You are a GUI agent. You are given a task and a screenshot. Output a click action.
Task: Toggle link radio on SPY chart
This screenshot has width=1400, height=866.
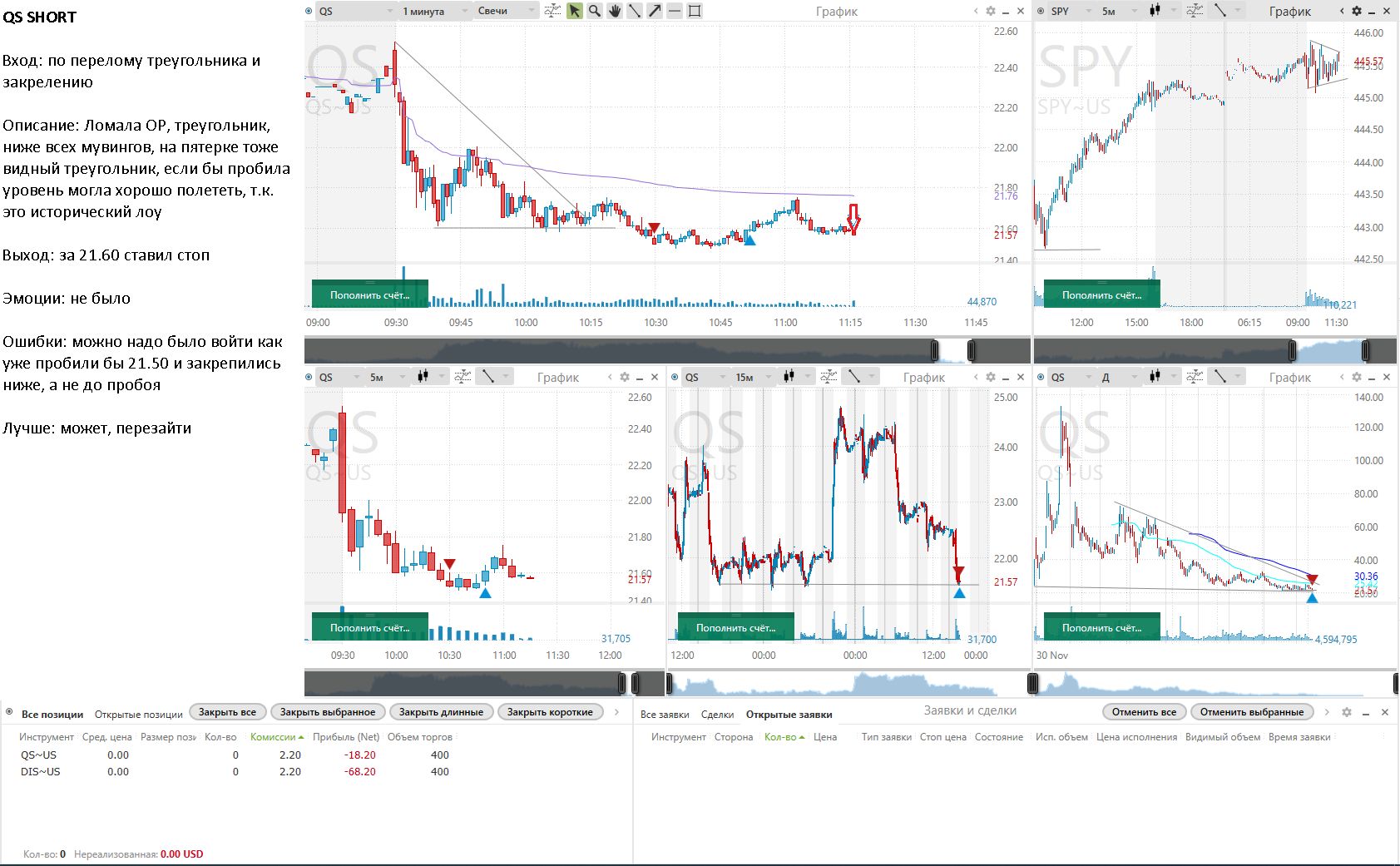pos(1041,11)
